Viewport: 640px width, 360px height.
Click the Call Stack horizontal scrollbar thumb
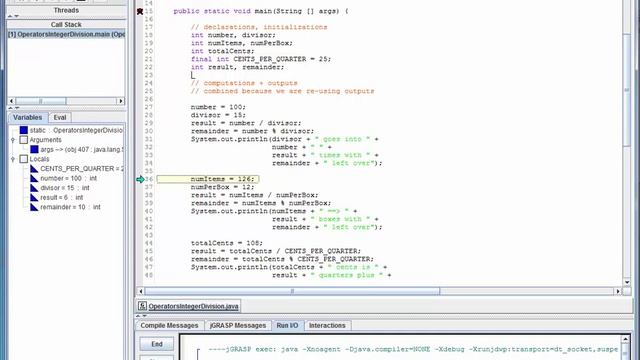pyautogui.click(x=41, y=101)
